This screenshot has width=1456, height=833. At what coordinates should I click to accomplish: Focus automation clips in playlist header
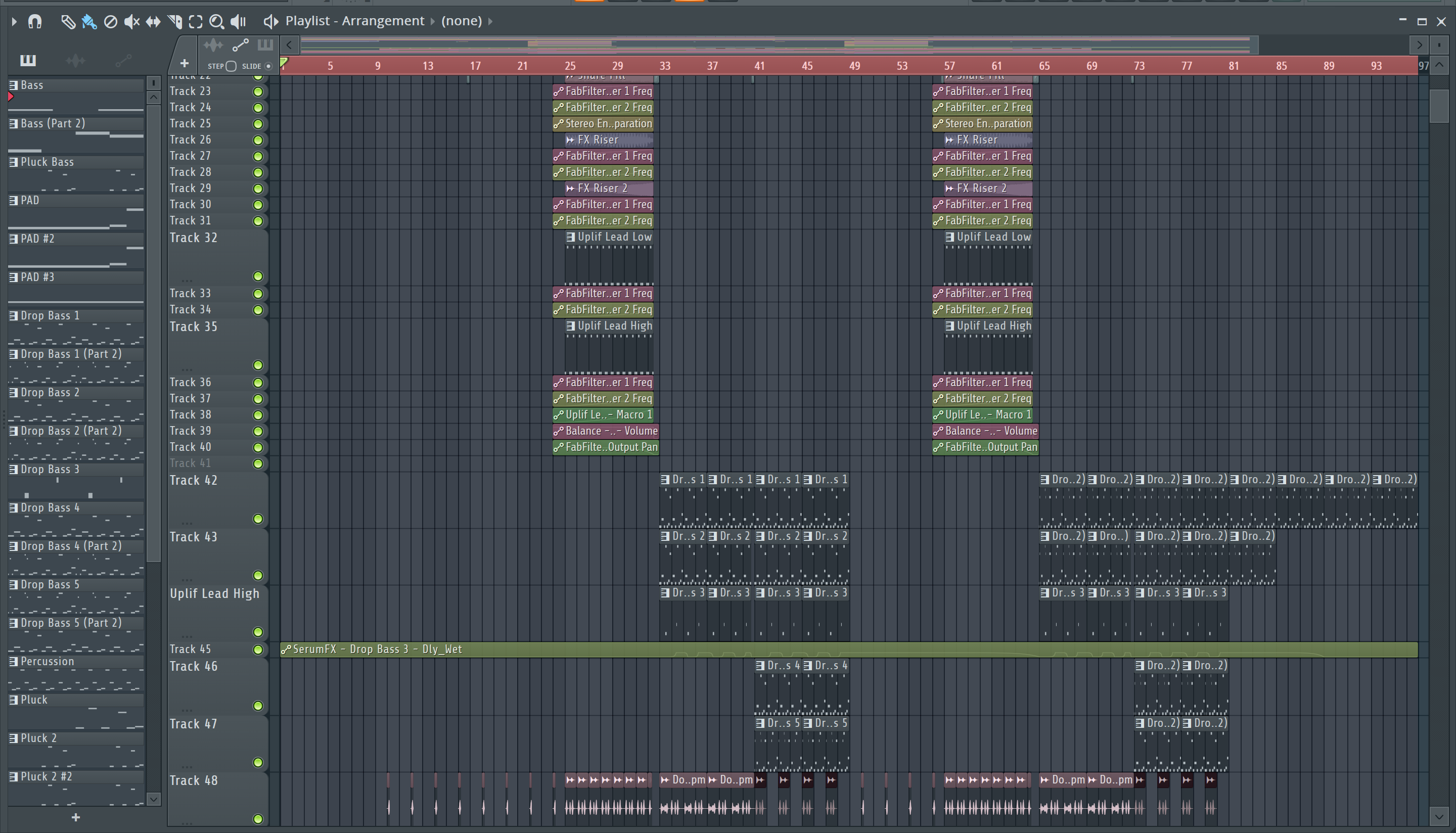pyautogui.click(x=240, y=44)
